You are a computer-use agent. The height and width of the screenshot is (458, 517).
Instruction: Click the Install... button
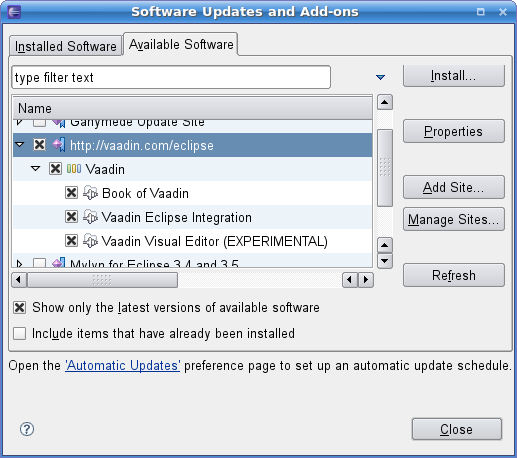[x=454, y=76]
